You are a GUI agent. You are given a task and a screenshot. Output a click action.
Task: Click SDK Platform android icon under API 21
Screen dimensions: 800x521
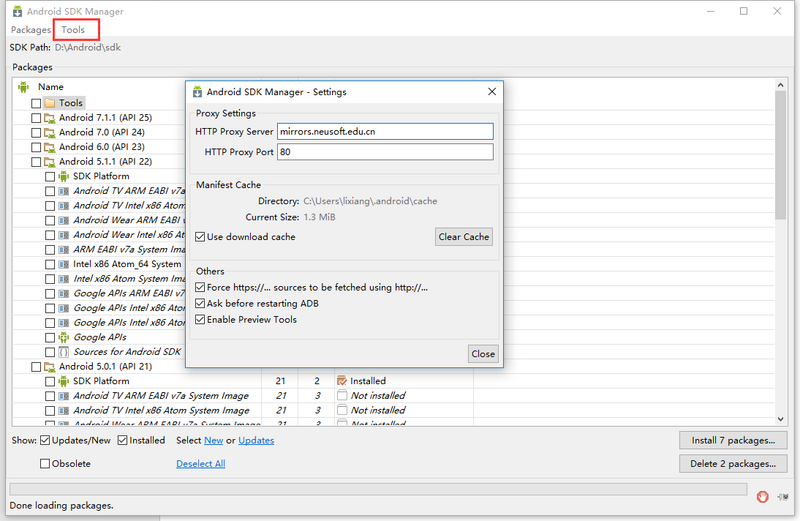63,381
